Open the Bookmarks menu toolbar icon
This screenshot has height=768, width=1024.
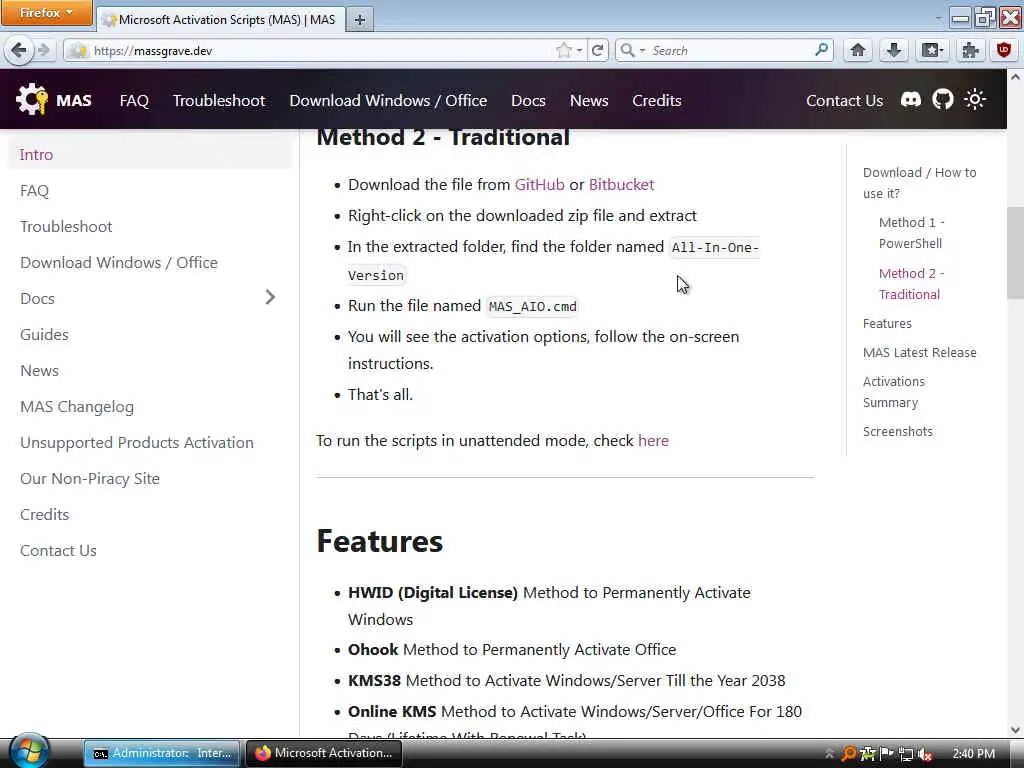click(x=931, y=50)
